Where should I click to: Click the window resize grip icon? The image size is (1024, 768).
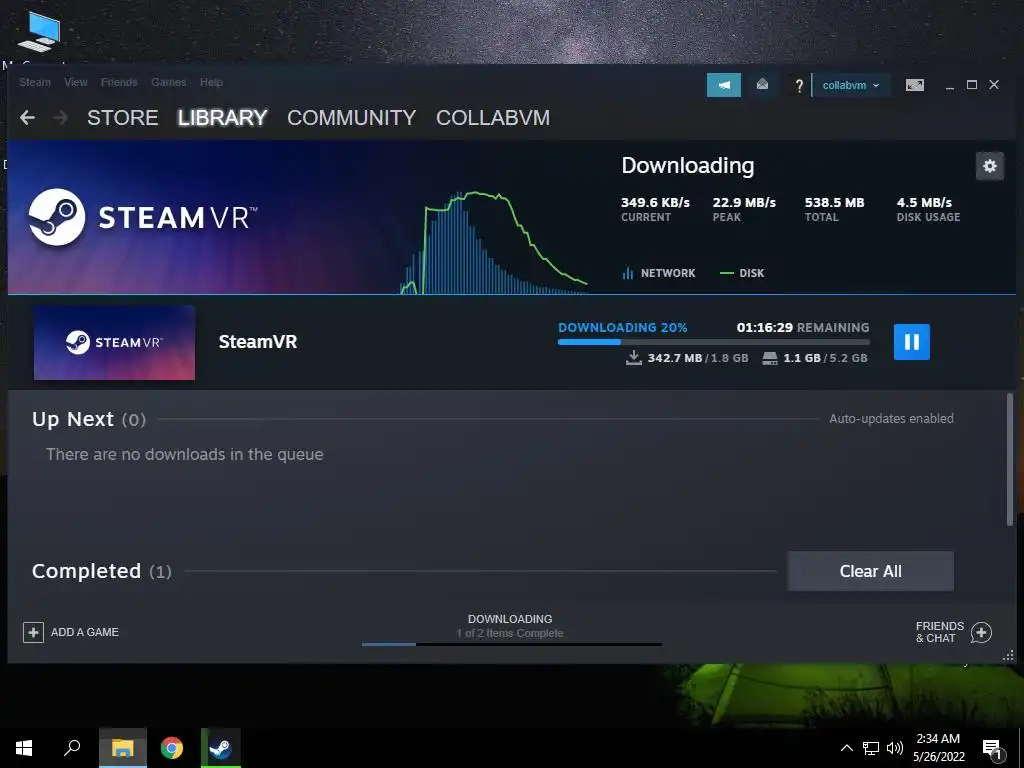(1008, 655)
